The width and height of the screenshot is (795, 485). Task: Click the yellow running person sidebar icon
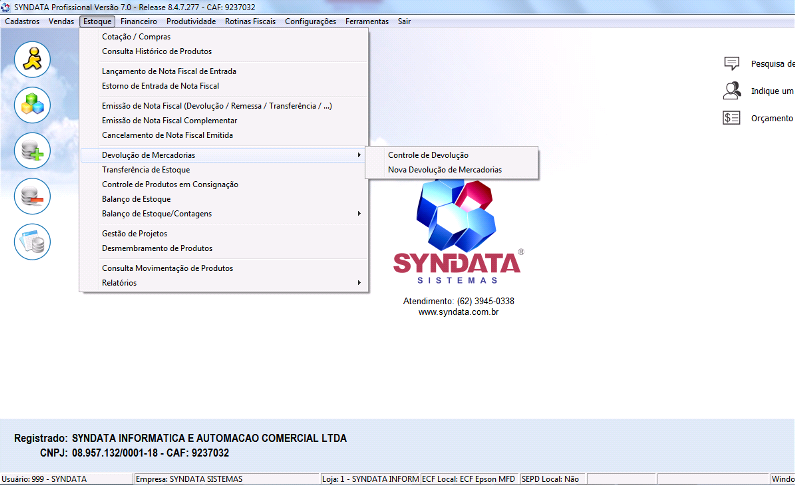click(x=32, y=59)
